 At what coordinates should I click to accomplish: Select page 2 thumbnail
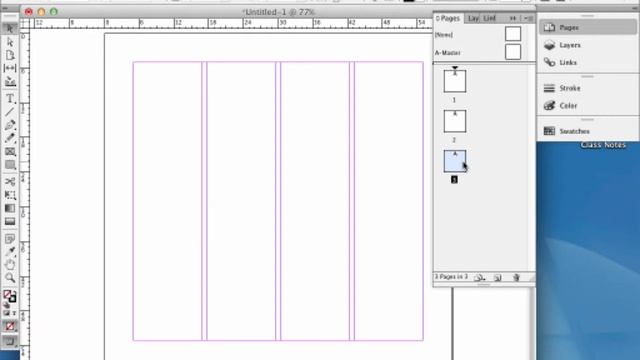click(455, 121)
